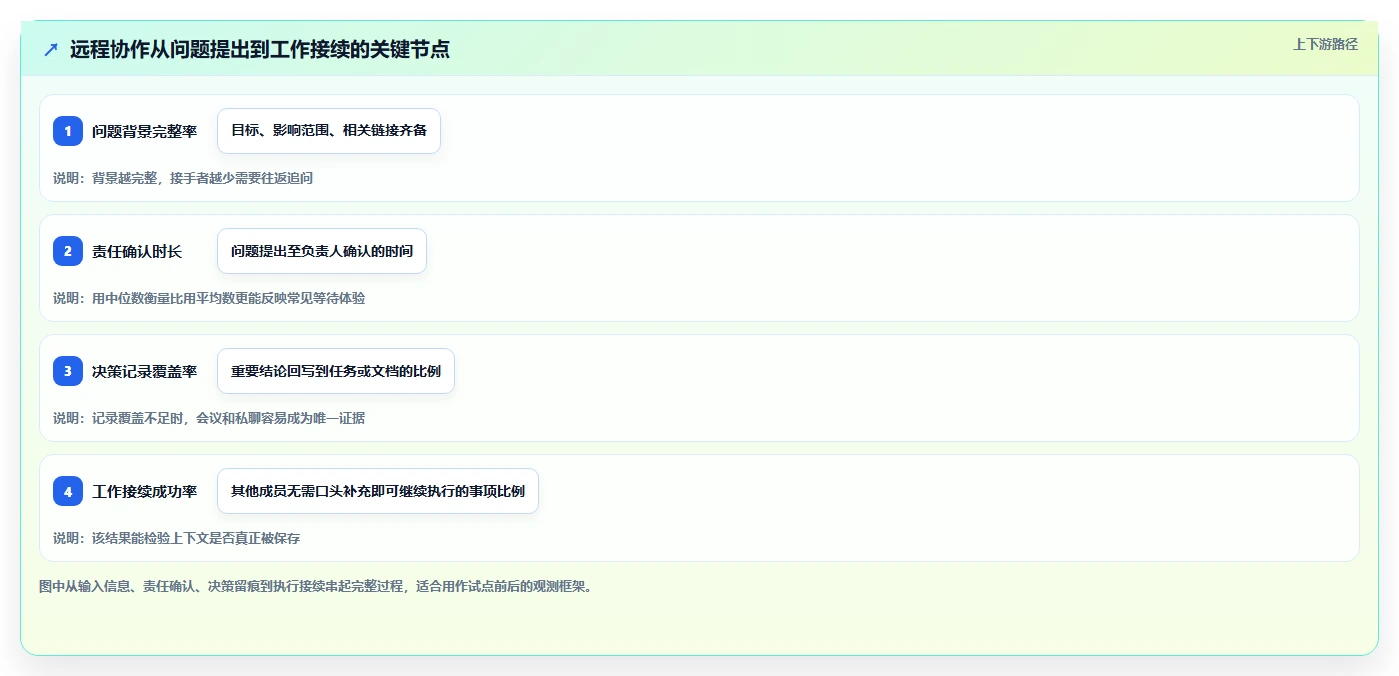
Task: Select step number badge 2
Action: coord(68,251)
